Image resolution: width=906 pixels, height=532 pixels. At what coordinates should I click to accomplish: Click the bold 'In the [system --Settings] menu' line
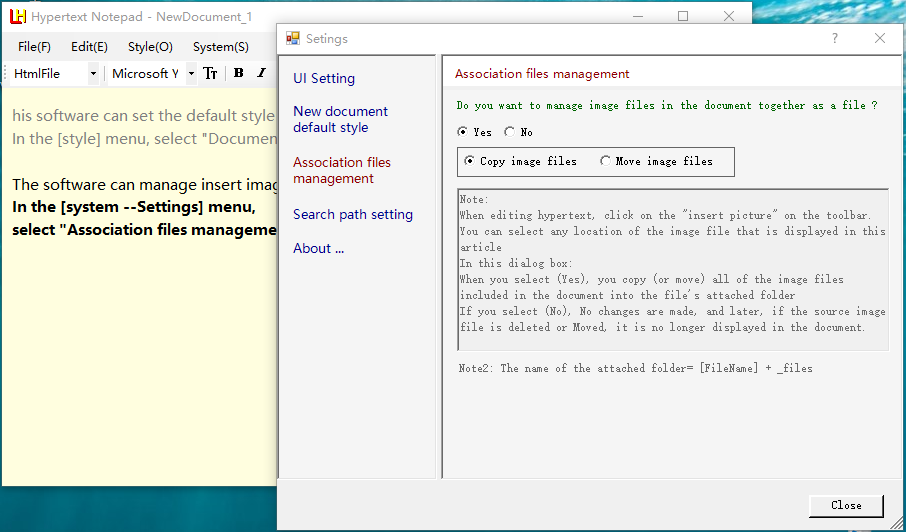coord(134,207)
